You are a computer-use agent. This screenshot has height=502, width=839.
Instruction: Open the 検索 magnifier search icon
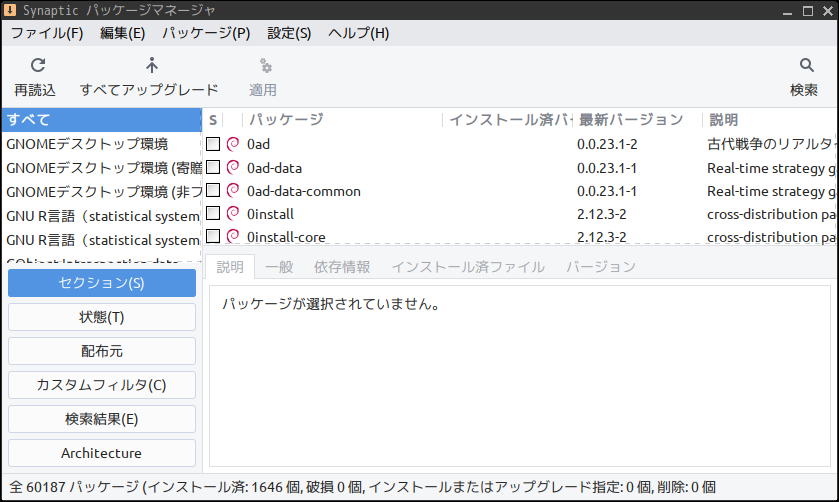806,65
